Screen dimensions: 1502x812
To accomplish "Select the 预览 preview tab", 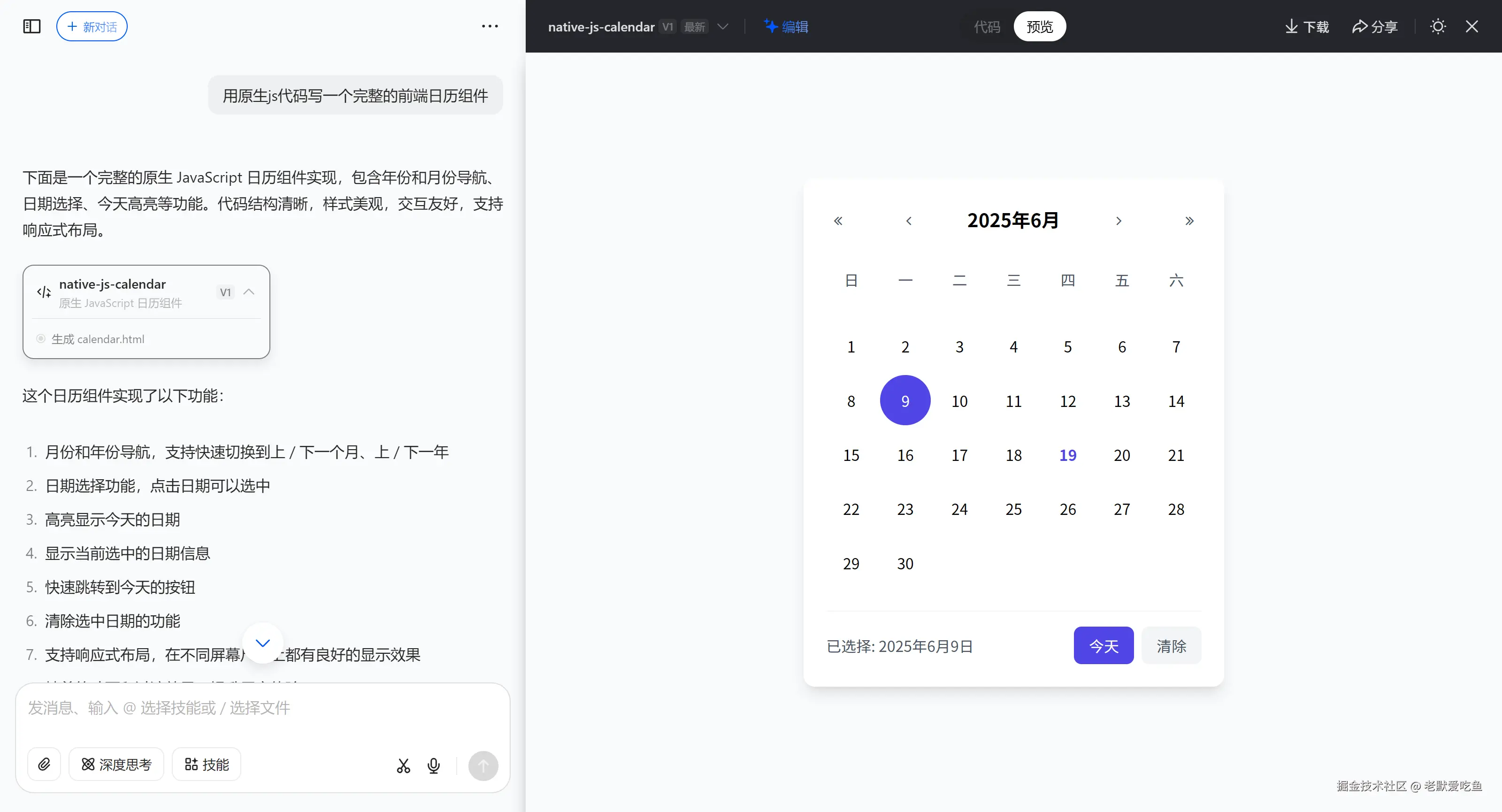I will [1040, 26].
